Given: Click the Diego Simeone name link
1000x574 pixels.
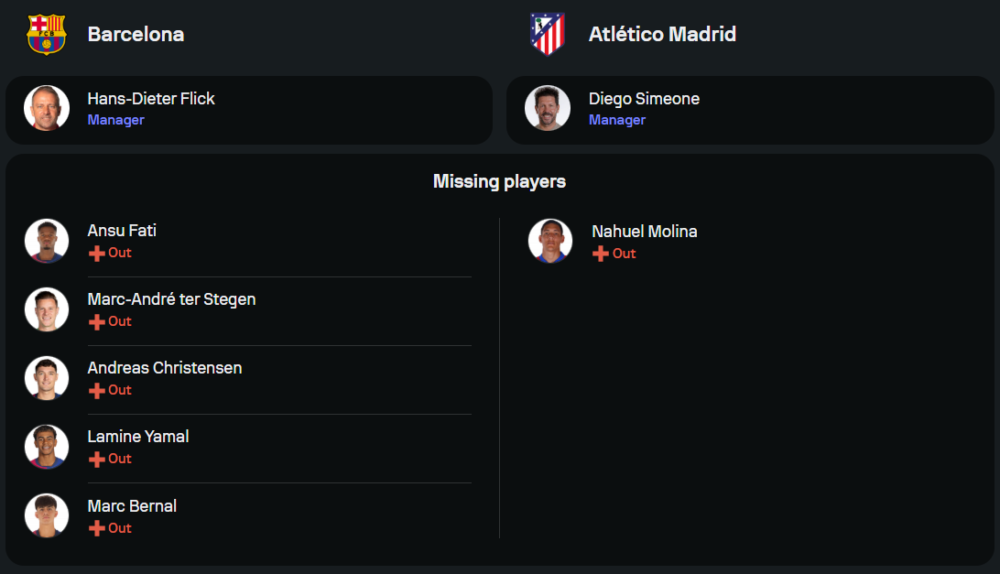Looking at the screenshot, I should [644, 99].
